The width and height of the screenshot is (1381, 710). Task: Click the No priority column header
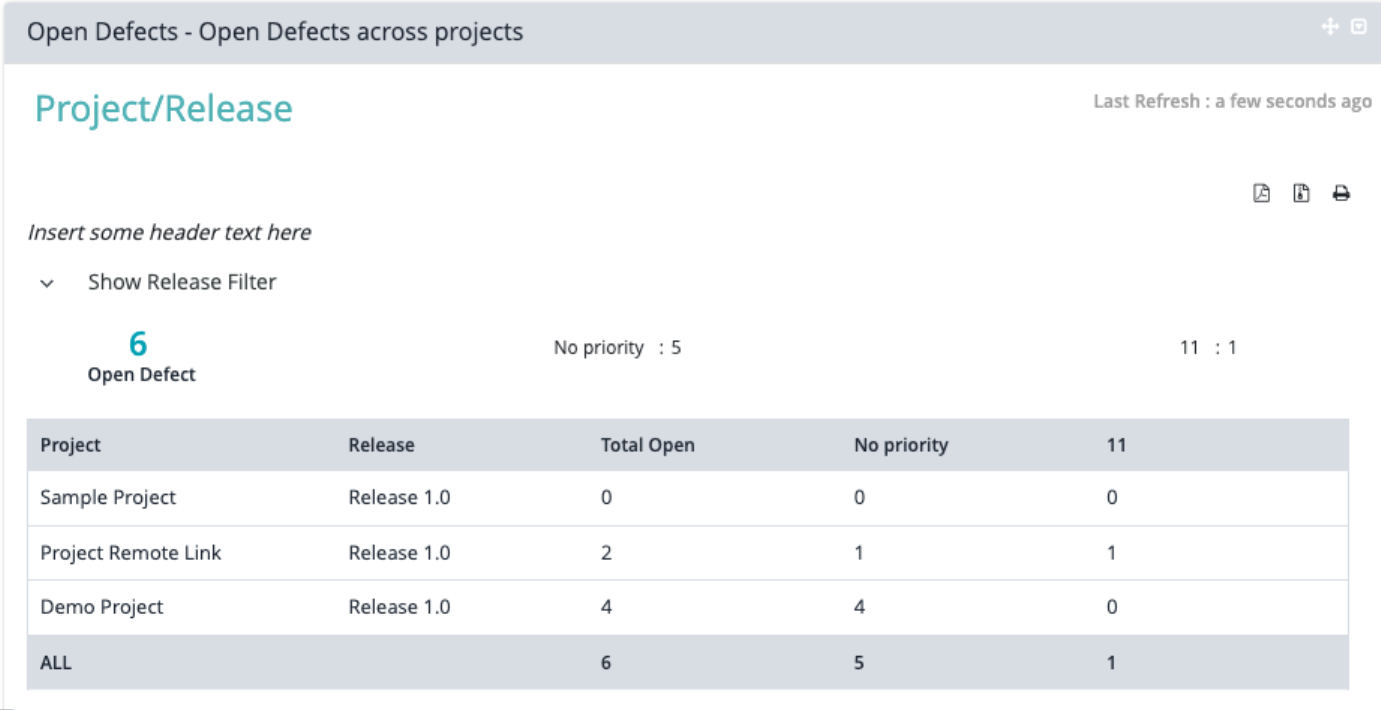click(x=901, y=445)
